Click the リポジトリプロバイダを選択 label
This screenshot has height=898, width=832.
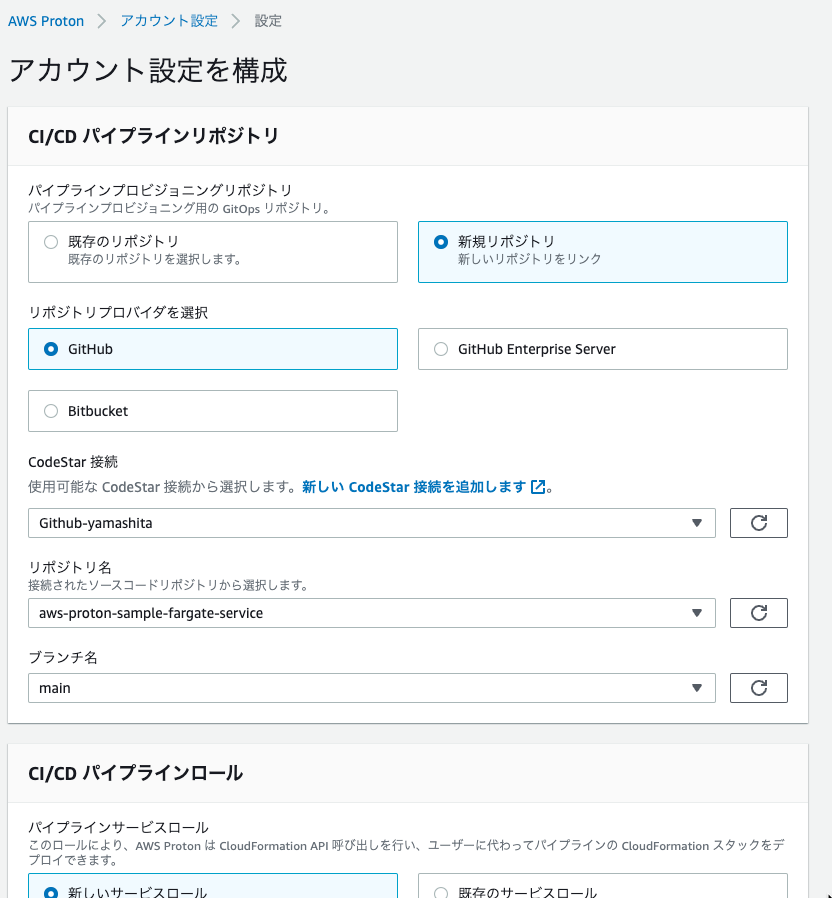pos(118,313)
